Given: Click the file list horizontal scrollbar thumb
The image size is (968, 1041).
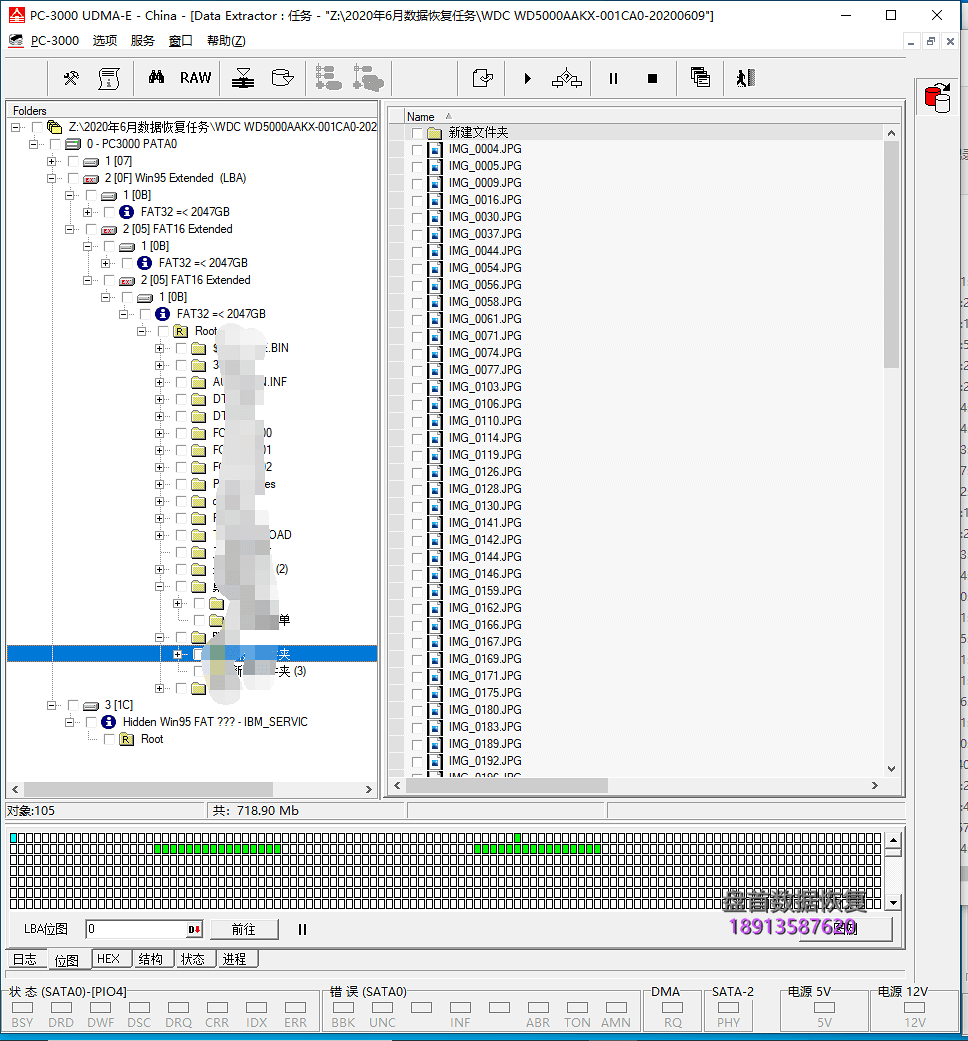Looking at the screenshot, I should point(507,785).
